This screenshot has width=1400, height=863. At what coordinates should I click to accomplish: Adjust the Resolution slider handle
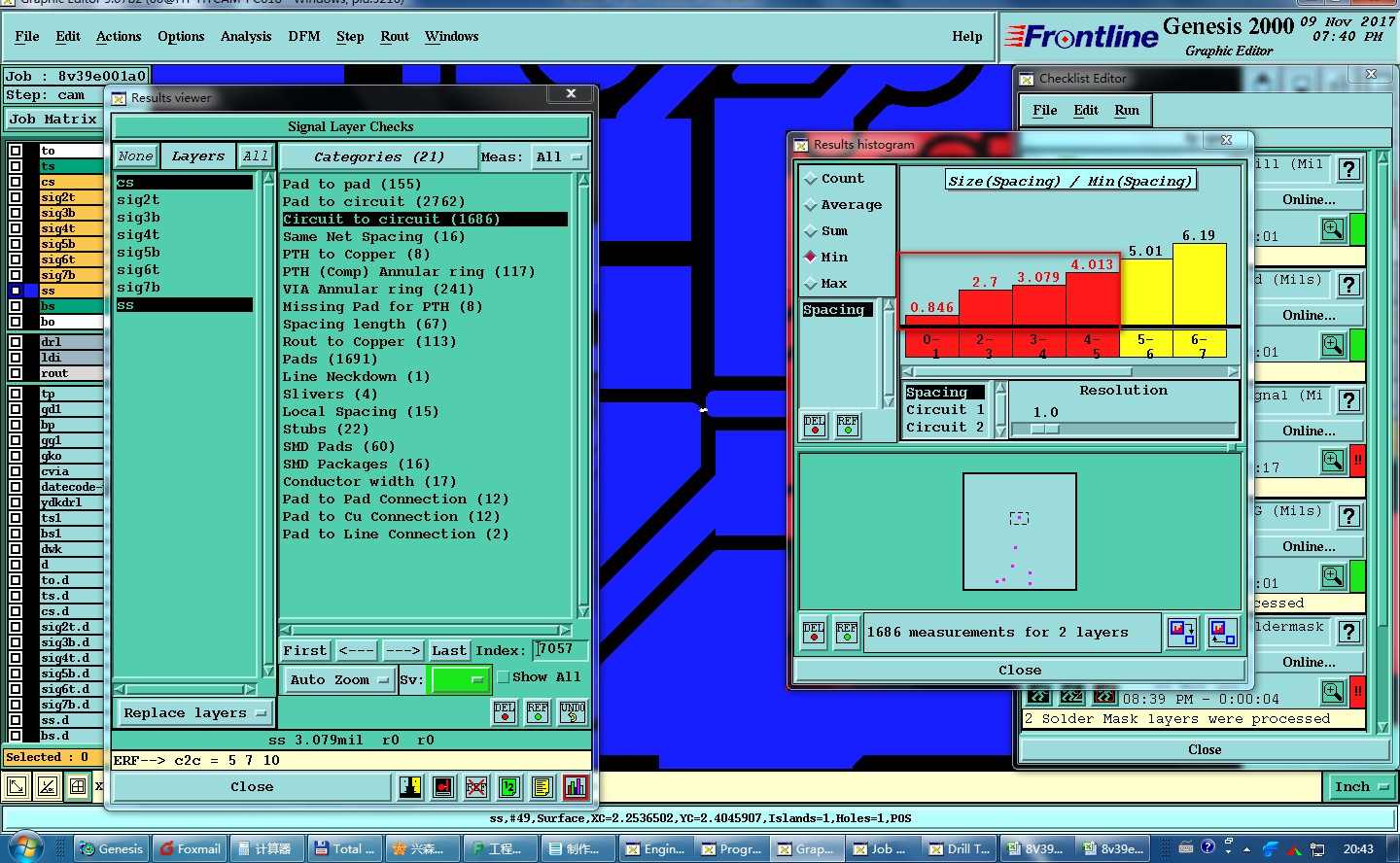click(x=1045, y=429)
